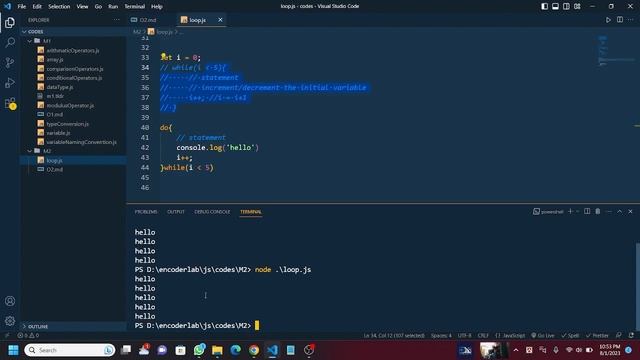Open the File menu
Viewport: 640px width, 360px height.
[x=22, y=7]
